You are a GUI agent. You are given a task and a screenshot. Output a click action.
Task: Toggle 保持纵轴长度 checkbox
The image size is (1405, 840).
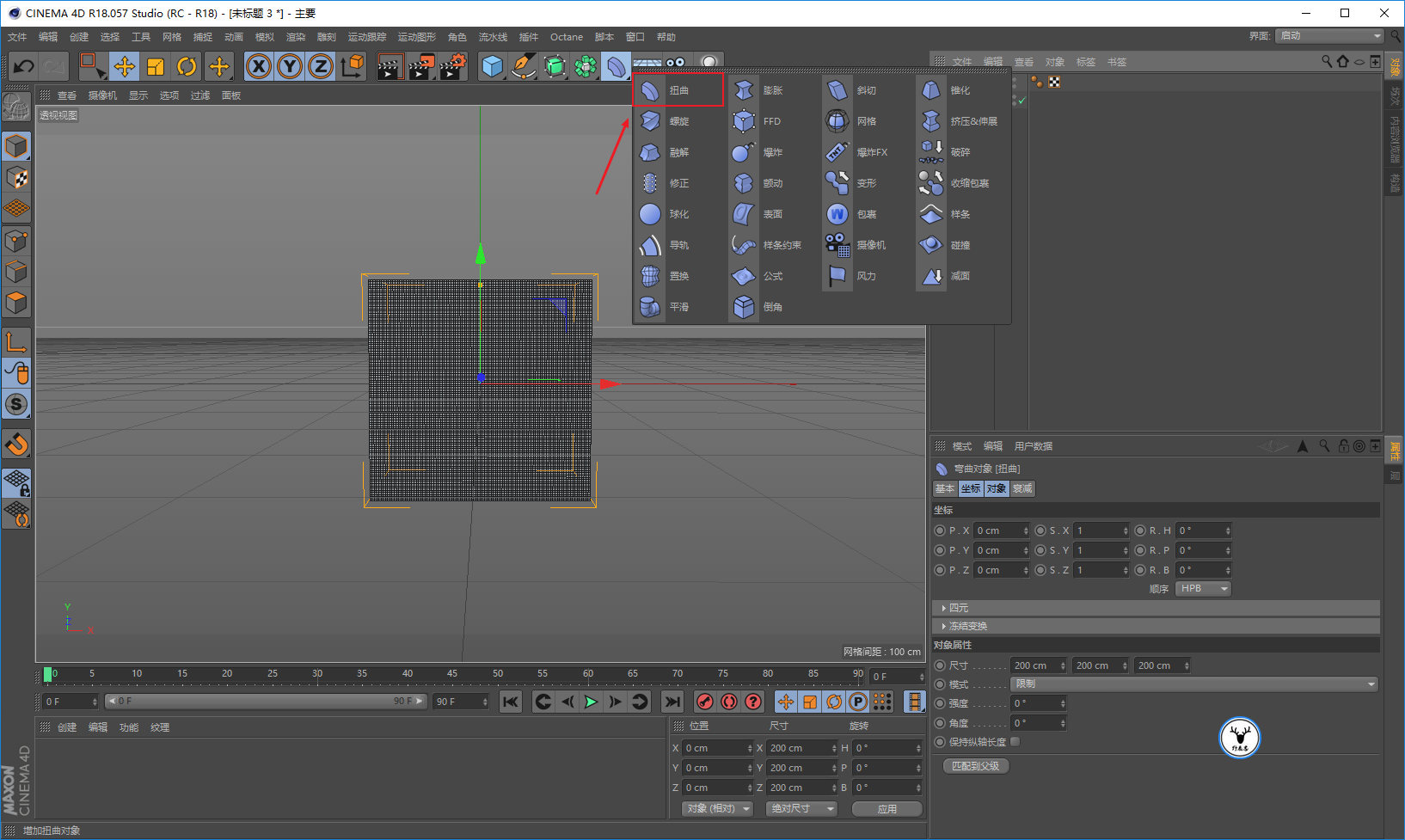coord(1015,741)
